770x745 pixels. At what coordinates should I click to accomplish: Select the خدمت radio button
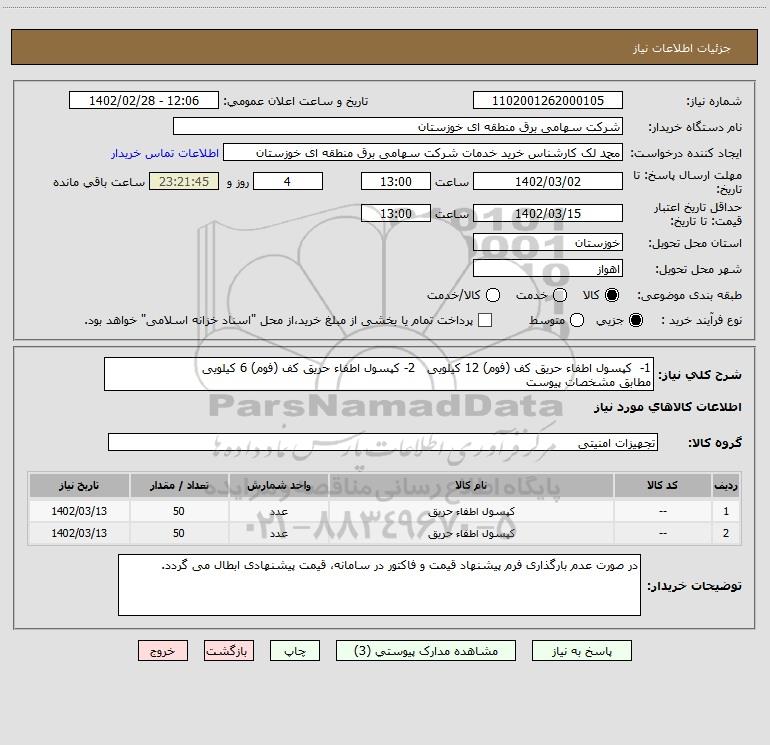point(560,296)
